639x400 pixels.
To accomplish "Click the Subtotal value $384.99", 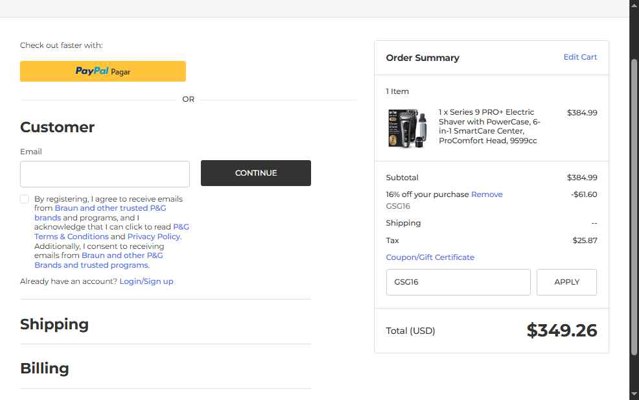I will 582,177.
